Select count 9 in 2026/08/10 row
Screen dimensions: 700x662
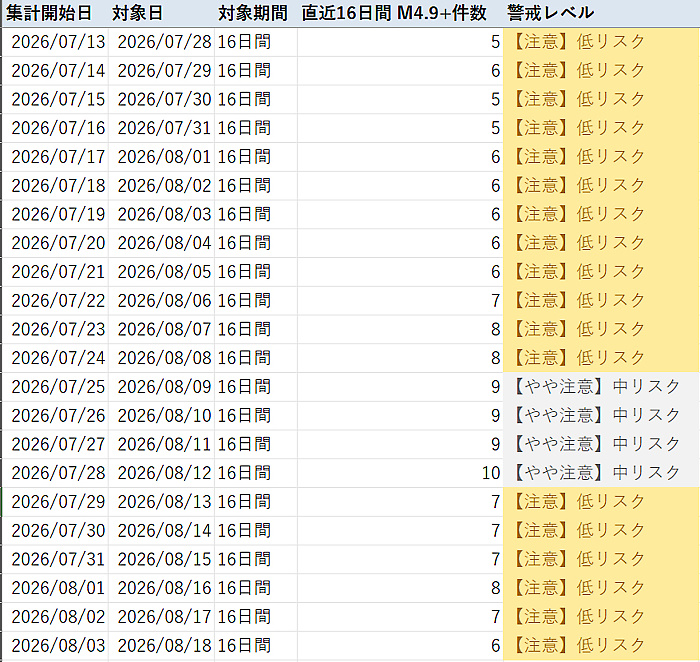[x=400, y=415]
